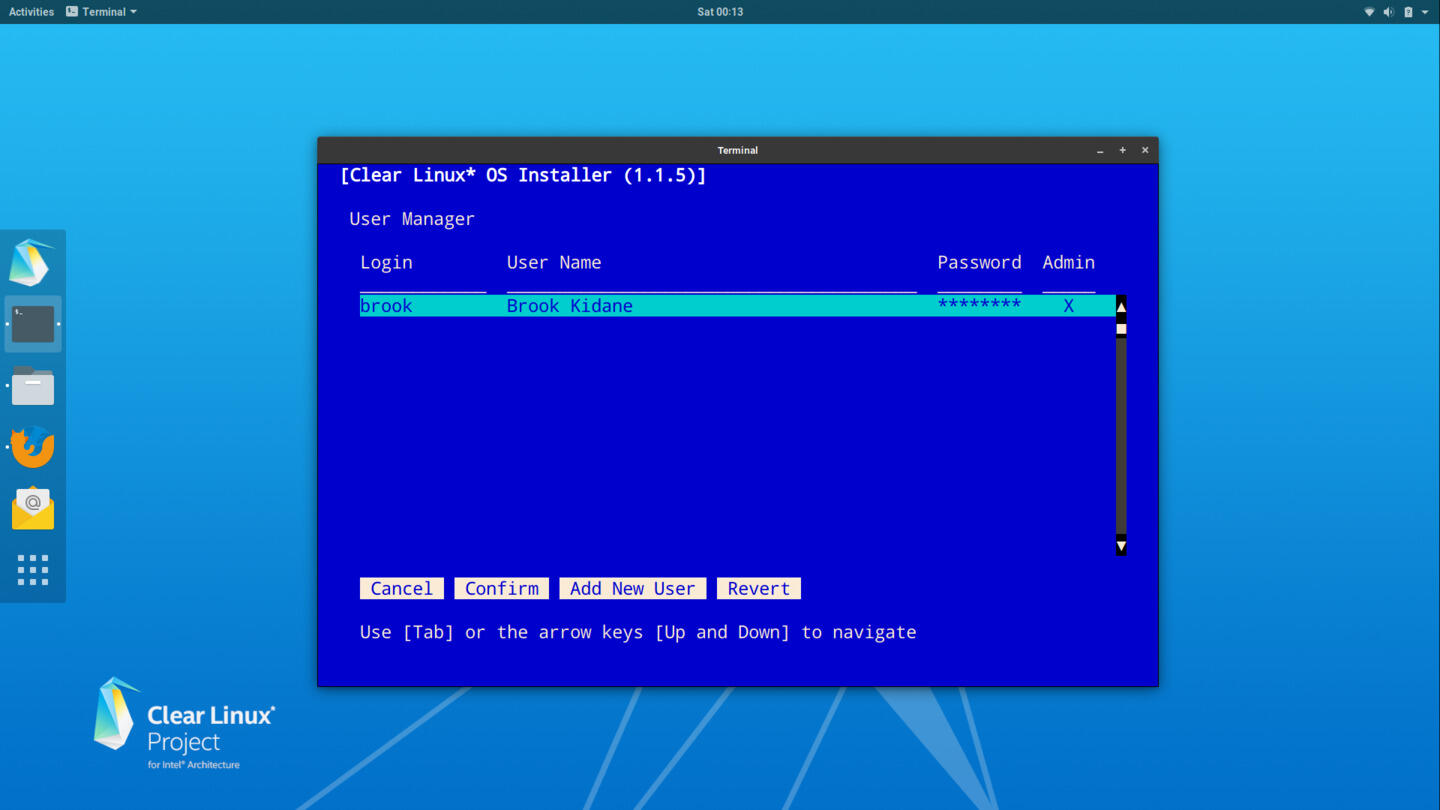Screen dimensions: 1440x810
Task: Click the Cancel button
Action: pos(401,588)
